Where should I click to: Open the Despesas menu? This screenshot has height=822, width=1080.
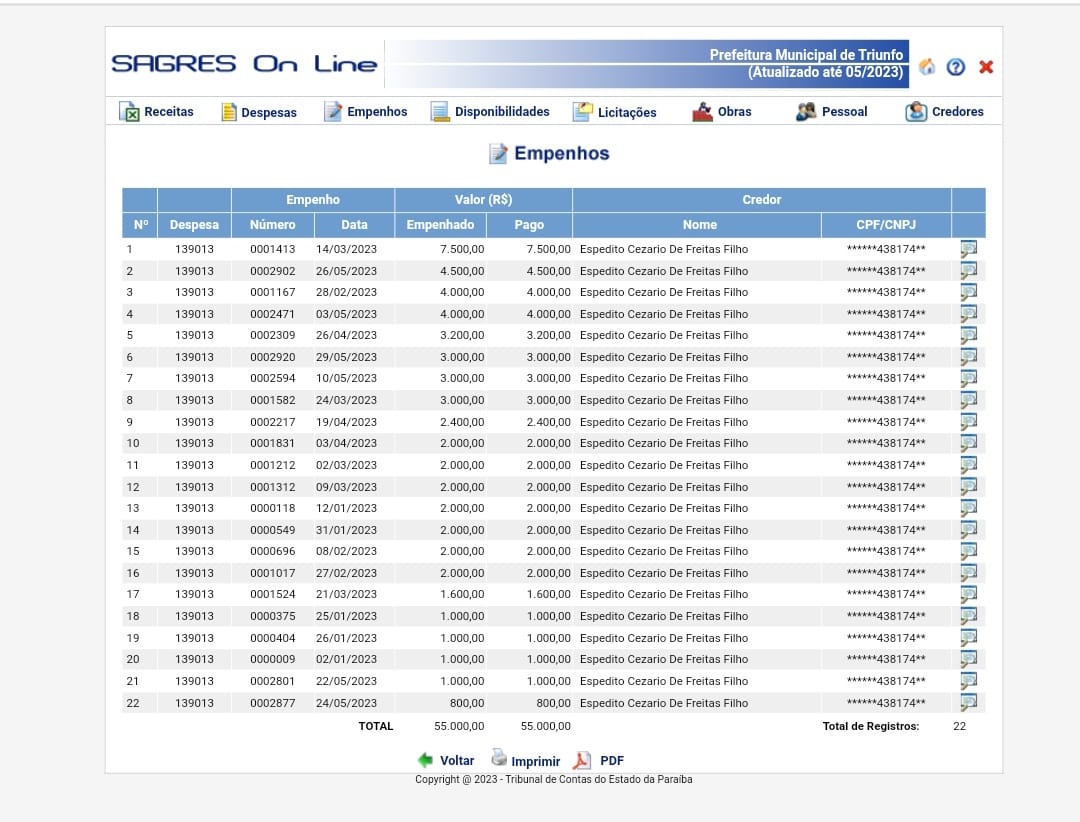click(259, 112)
